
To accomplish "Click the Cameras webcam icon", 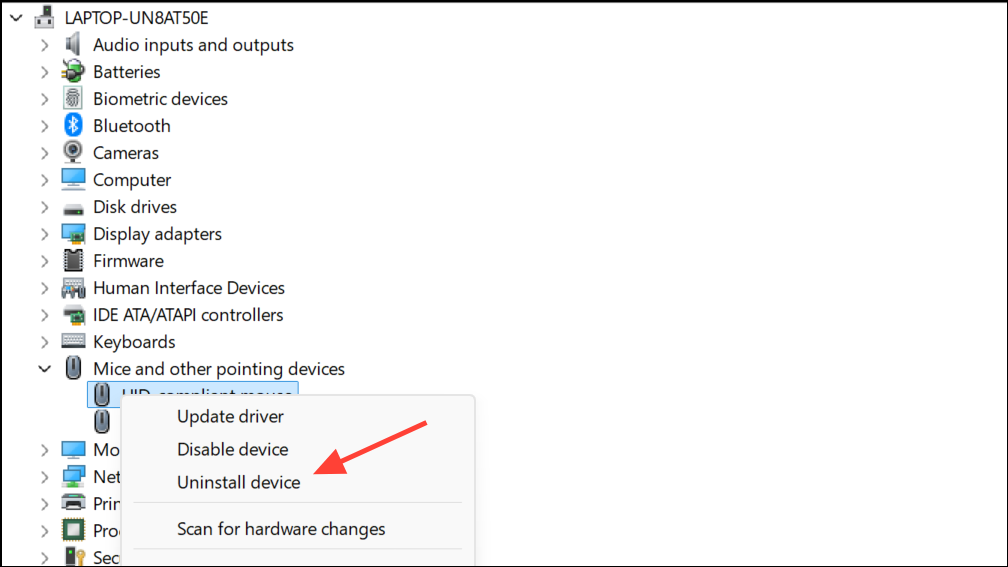I will point(73,153).
